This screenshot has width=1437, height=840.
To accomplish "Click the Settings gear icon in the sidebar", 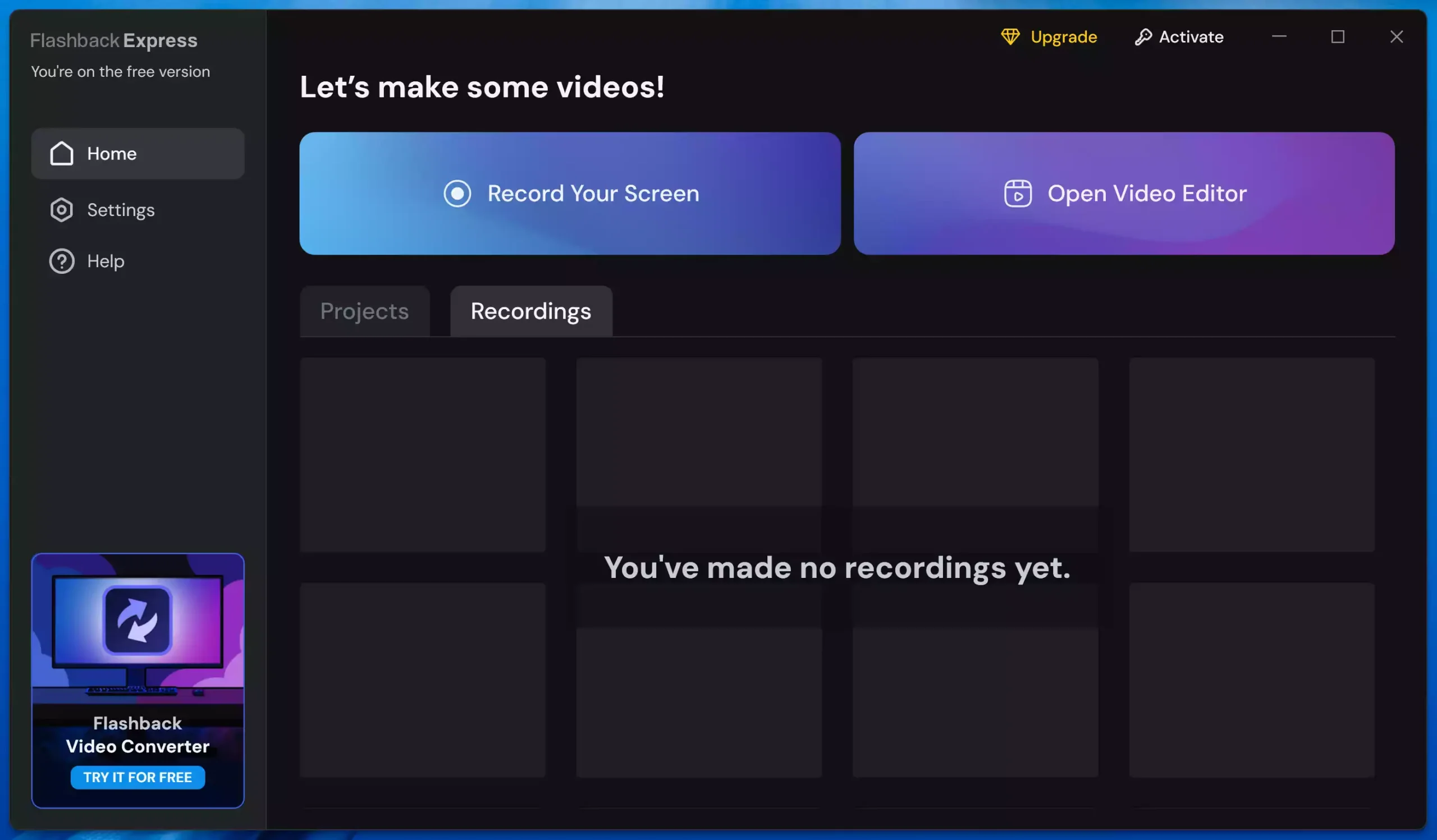I will (x=62, y=210).
